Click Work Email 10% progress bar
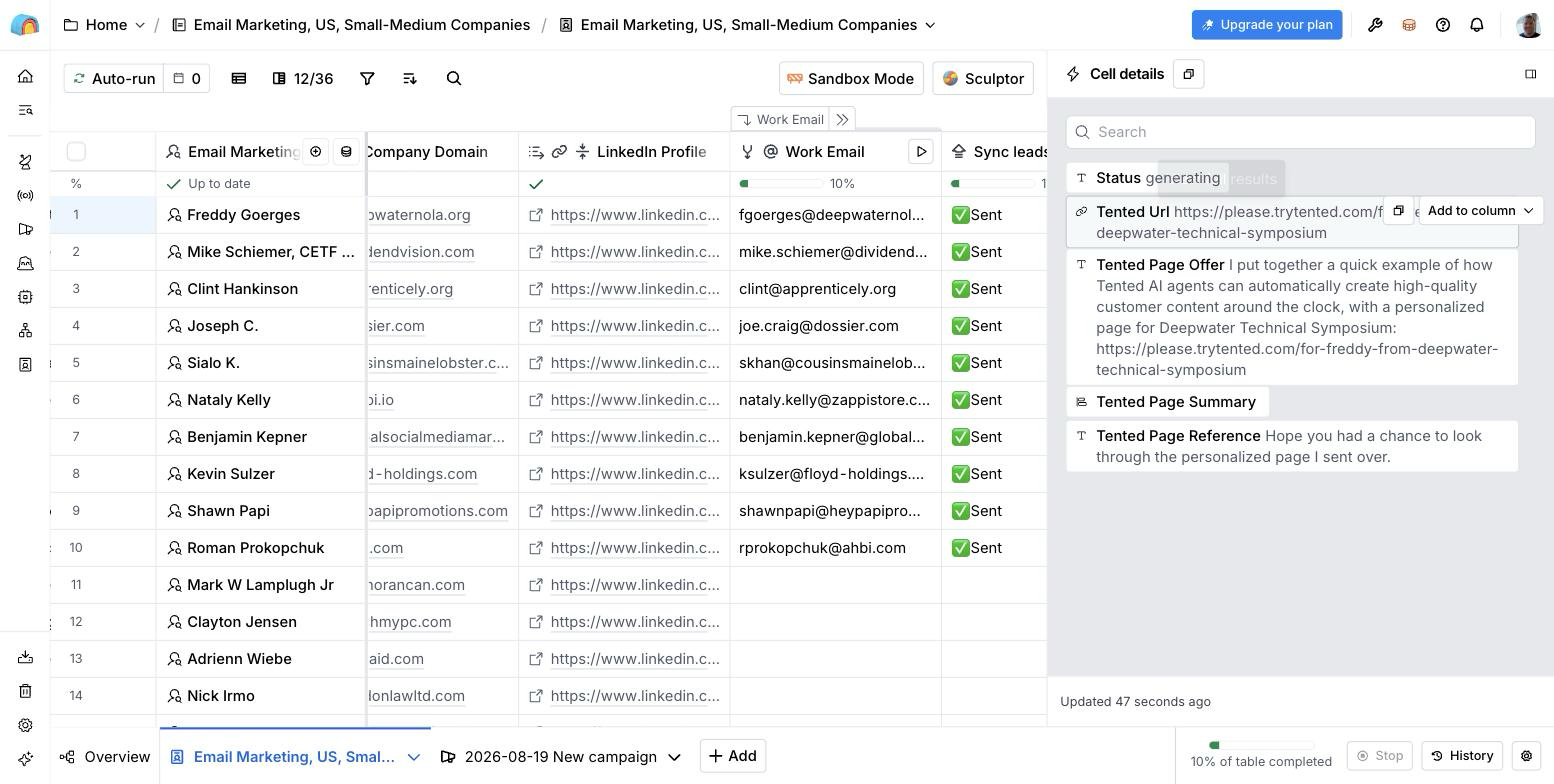Screen dimensions: 1554x784 [781, 184]
